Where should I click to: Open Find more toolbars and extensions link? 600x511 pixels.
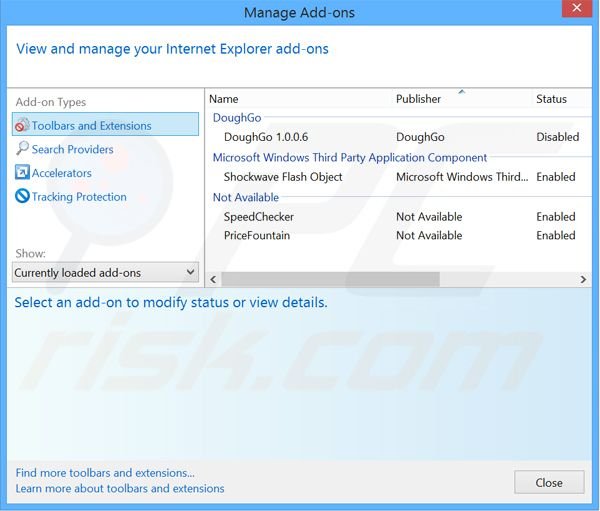[105, 473]
